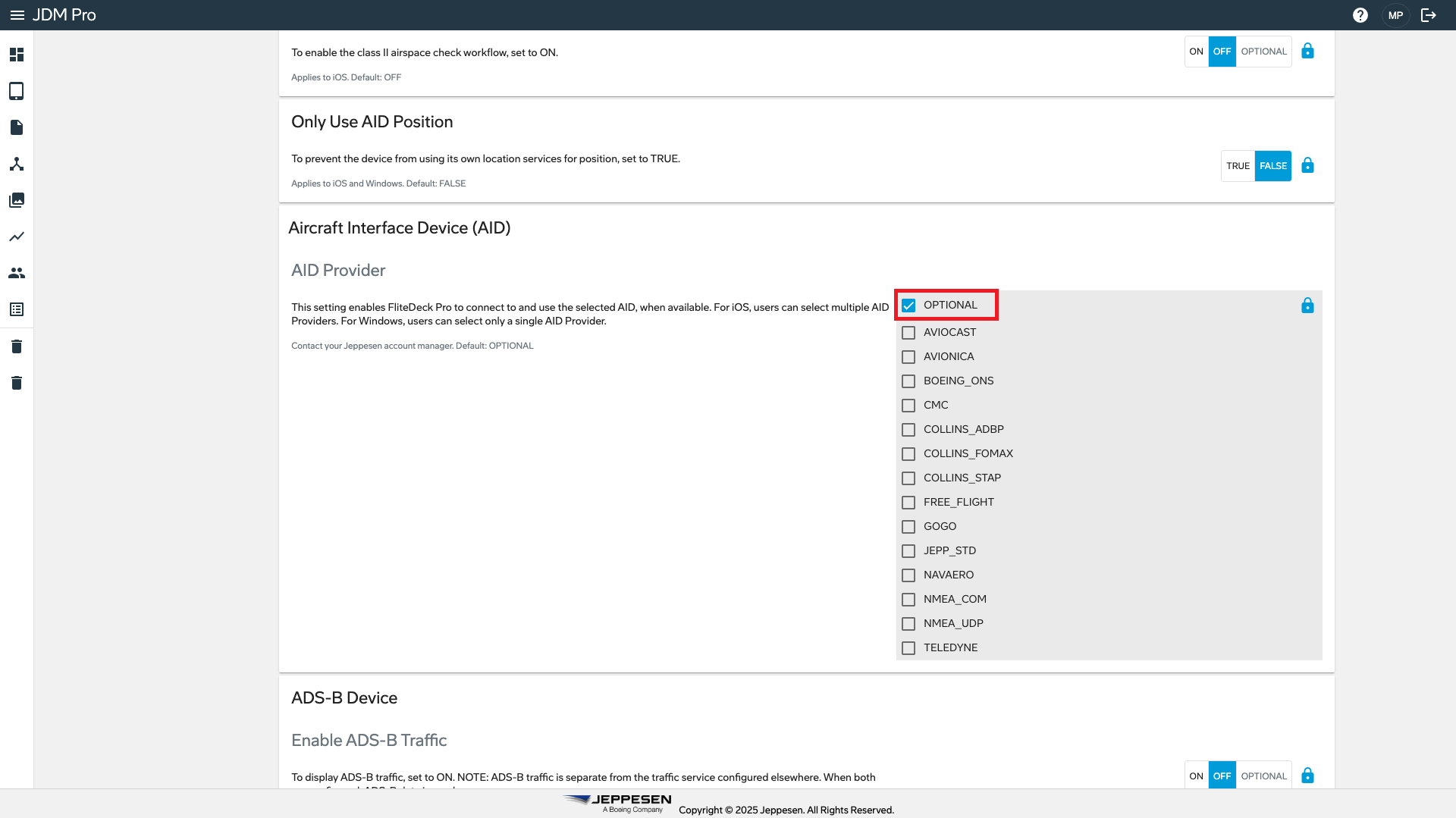Set Enable ADS-B Traffic to OPTIONAL

click(1263, 776)
